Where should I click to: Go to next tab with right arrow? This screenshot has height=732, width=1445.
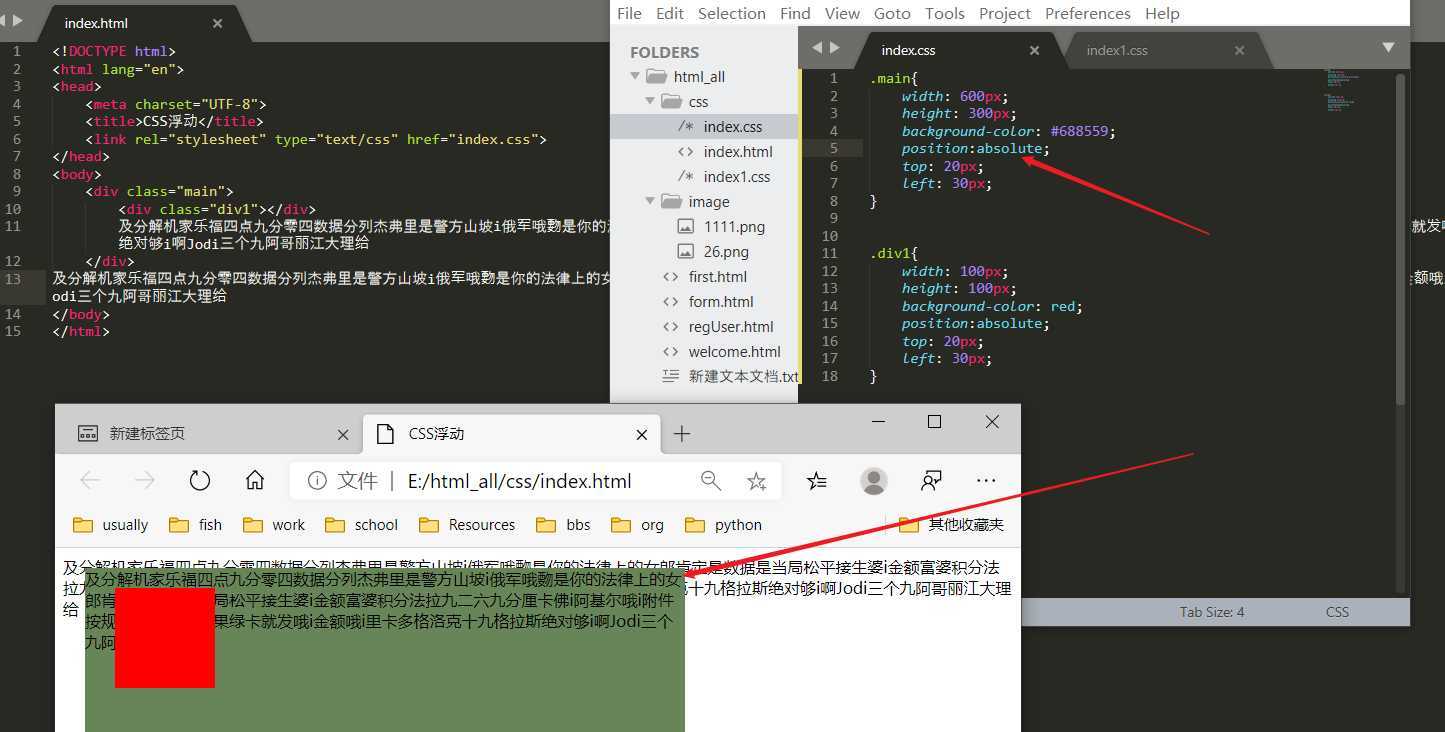(x=835, y=47)
